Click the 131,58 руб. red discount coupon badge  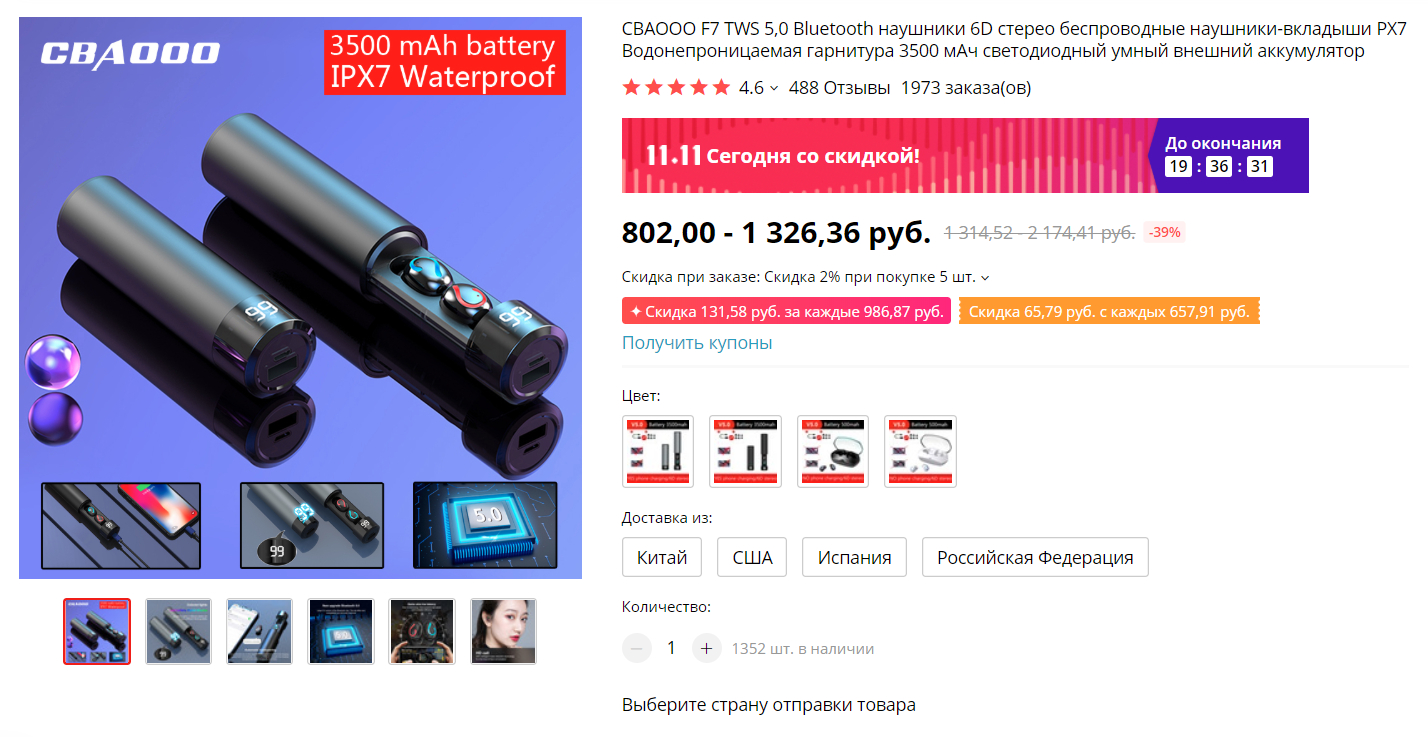(x=786, y=311)
